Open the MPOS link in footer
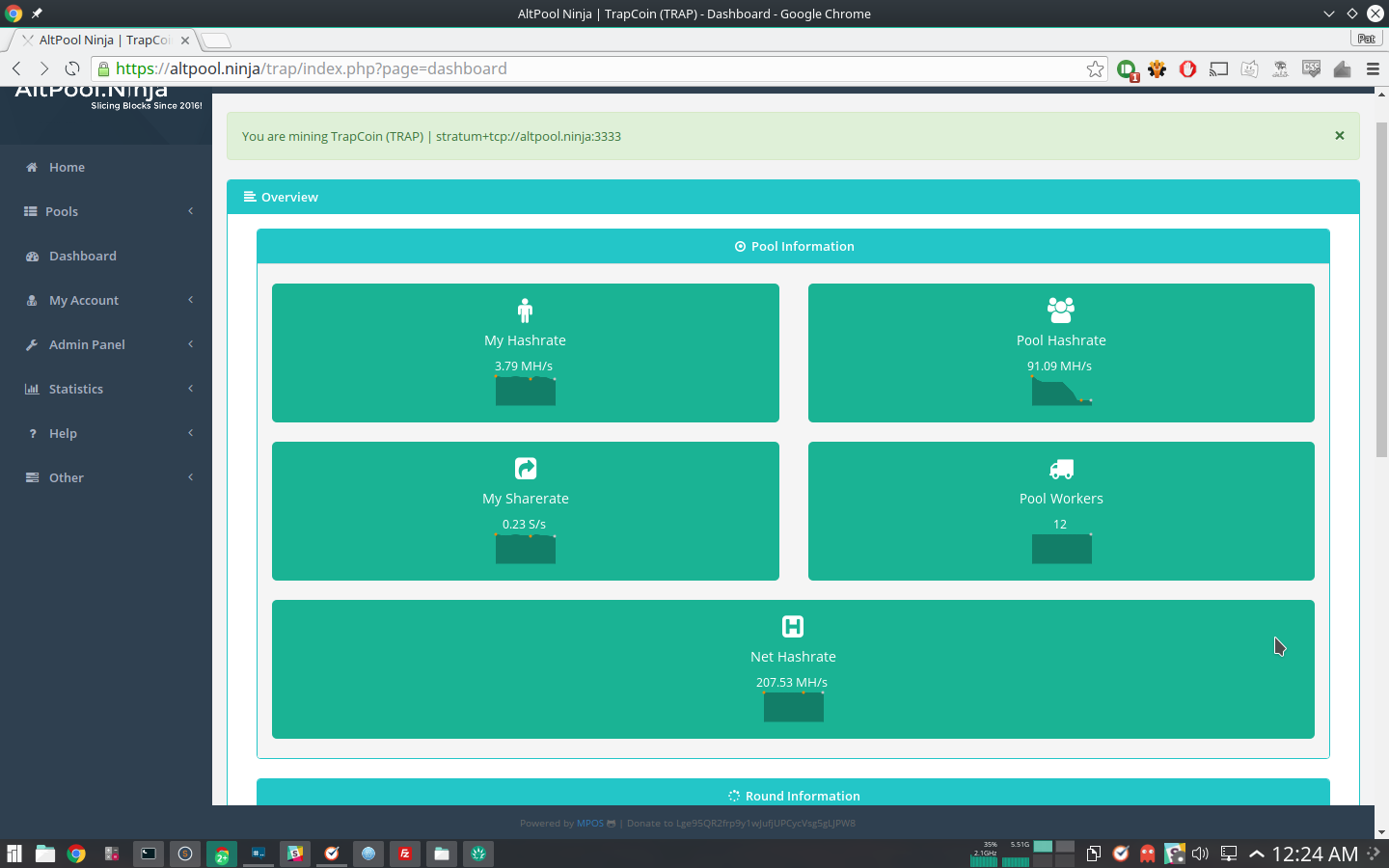This screenshot has width=1389, height=868. click(590, 824)
